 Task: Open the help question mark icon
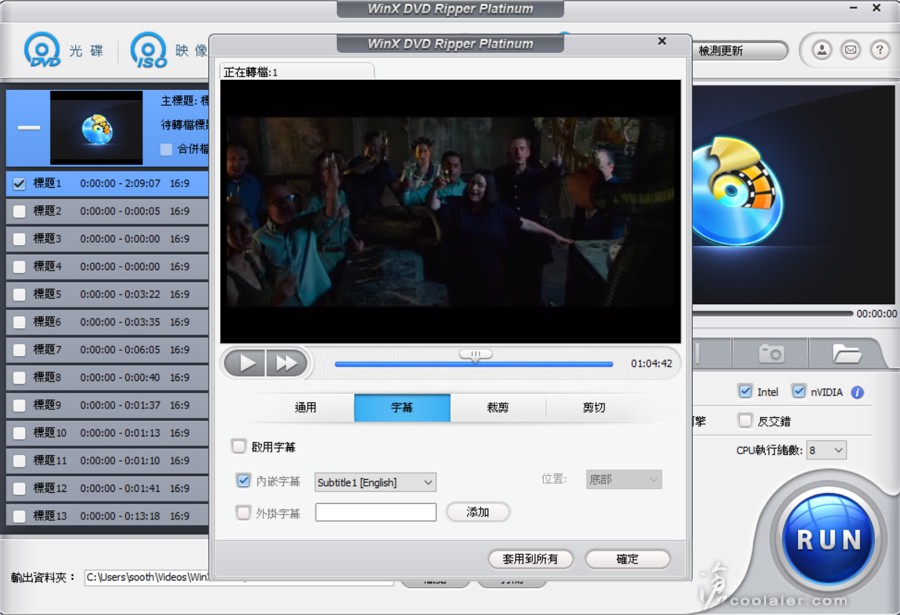pos(879,51)
